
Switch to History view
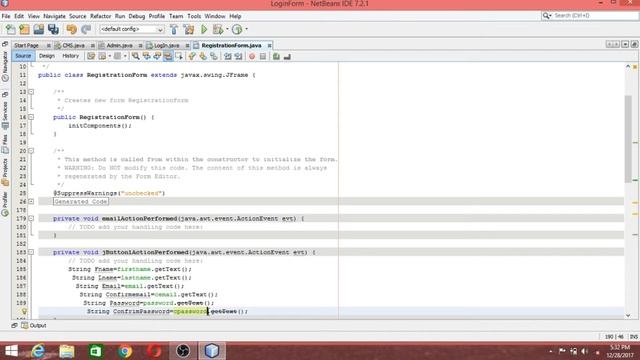click(x=70, y=56)
